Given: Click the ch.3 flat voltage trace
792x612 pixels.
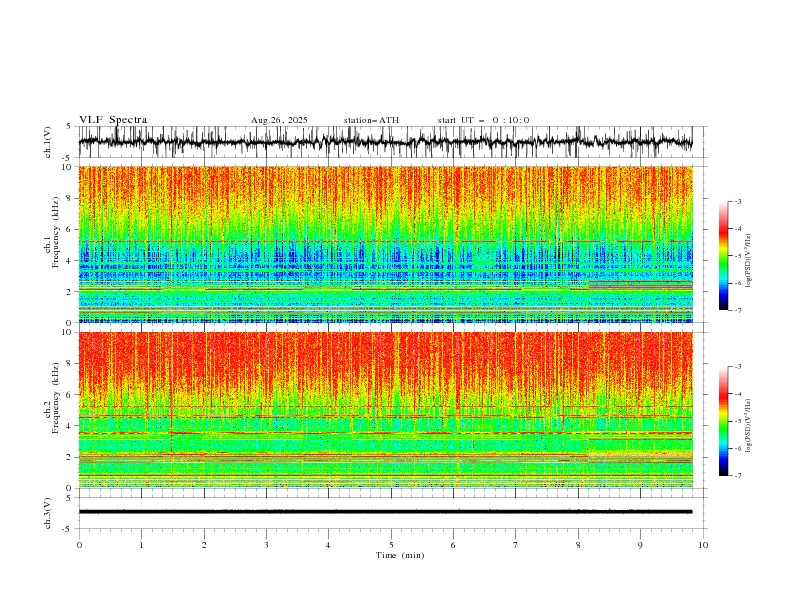Looking at the screenshot, I should [385, 512].
